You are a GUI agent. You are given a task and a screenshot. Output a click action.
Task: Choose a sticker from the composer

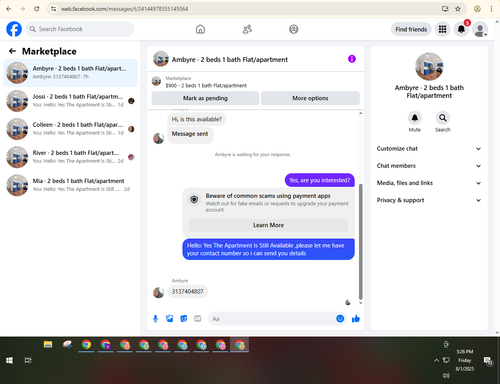(x=184, y=319)
